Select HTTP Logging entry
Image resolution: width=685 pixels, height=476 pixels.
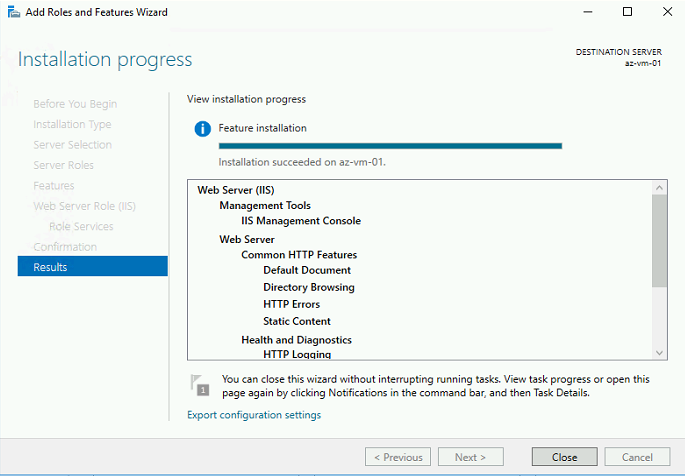pos(297,354)
